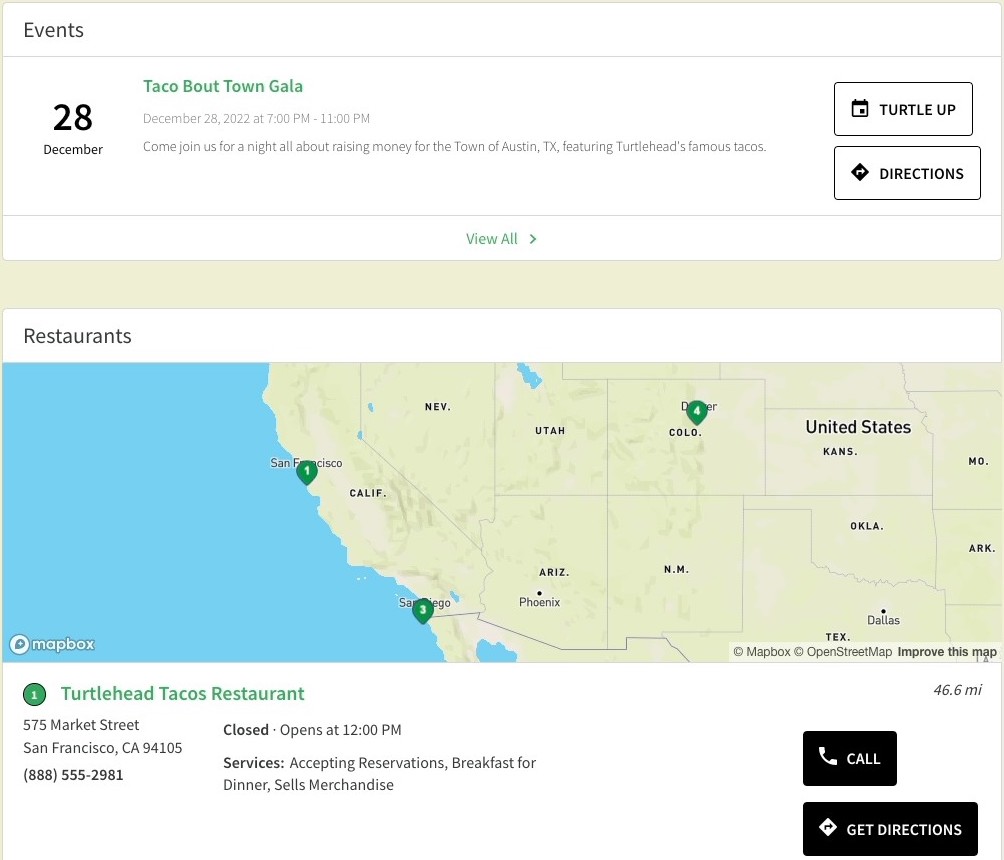Click the Get Directions button
Image resolution: width=1004 pixels, height=860 pixels.
coord(890,829)
